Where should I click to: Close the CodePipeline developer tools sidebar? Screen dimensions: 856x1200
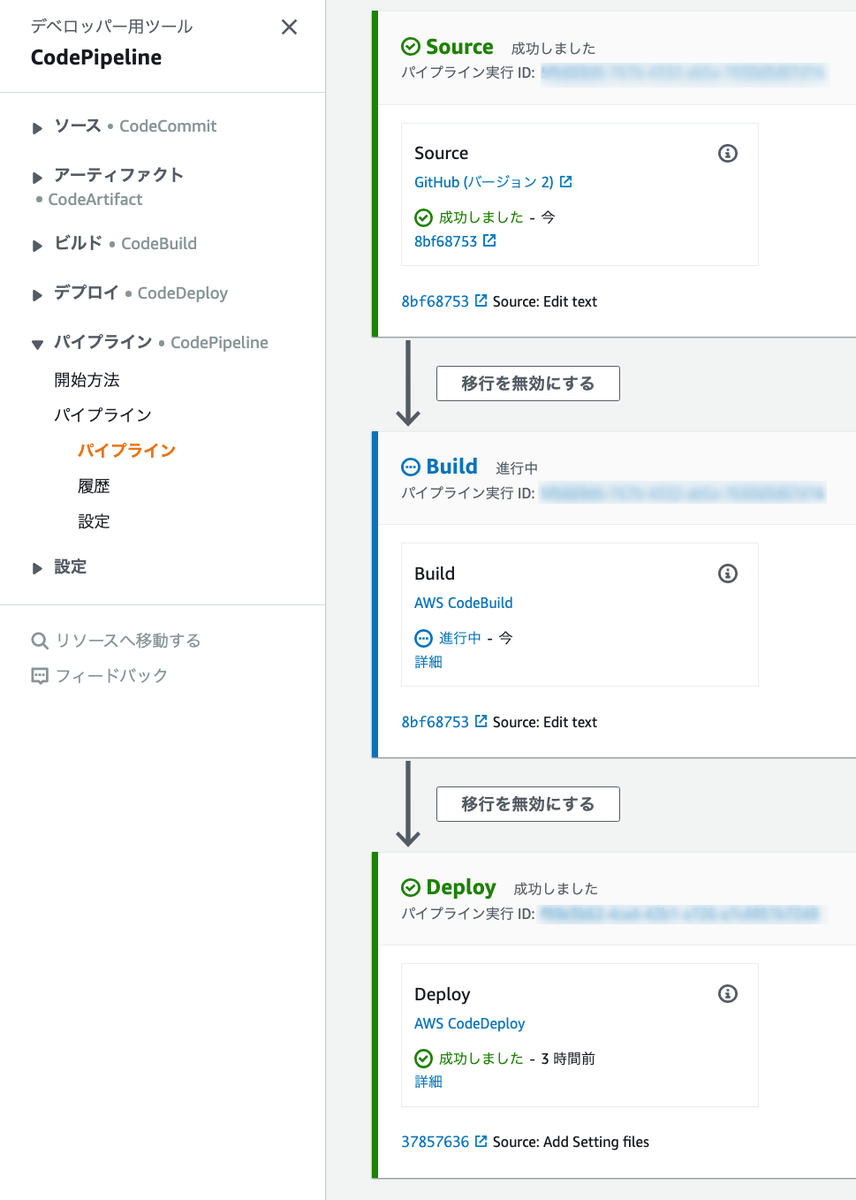point(289,27)
